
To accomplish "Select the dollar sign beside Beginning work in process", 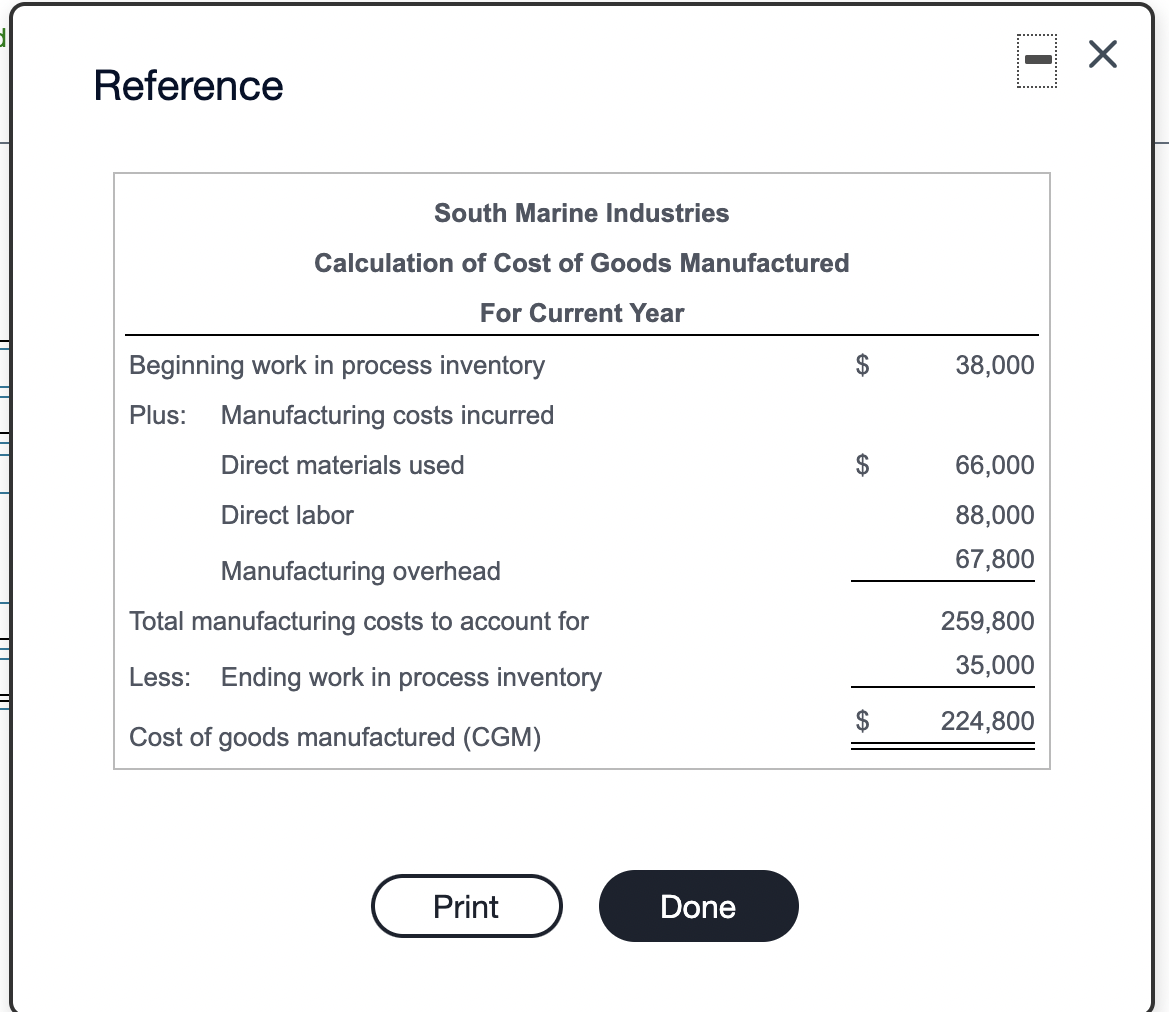I will 860,365.
